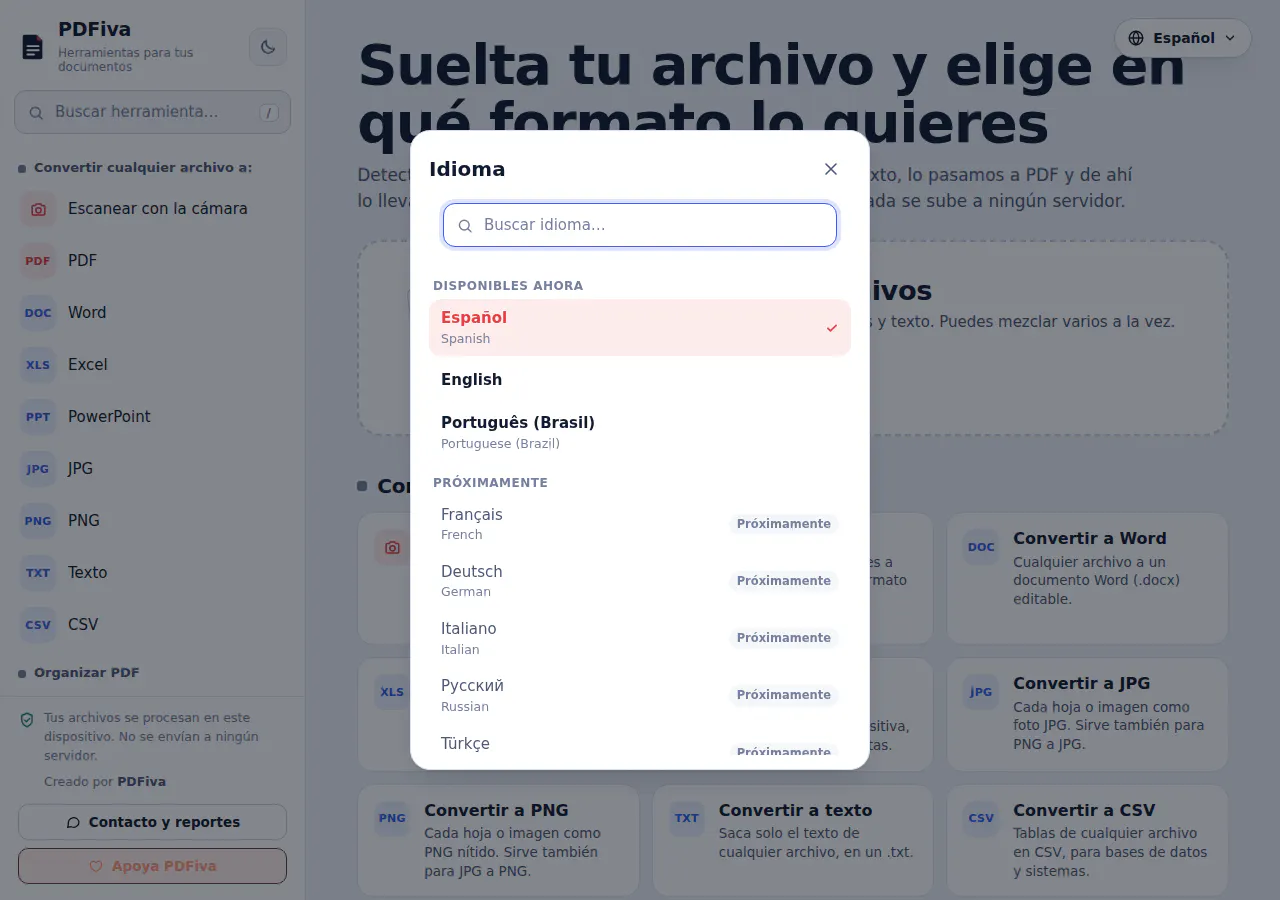Click the JPG icon on Convertir a JPG card

[x=981, y=692]
